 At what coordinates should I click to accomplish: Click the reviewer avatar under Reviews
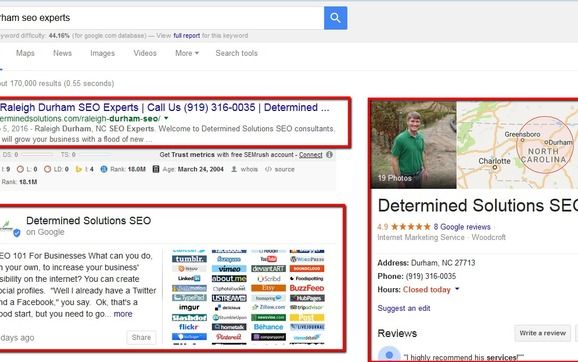[389, 355]
